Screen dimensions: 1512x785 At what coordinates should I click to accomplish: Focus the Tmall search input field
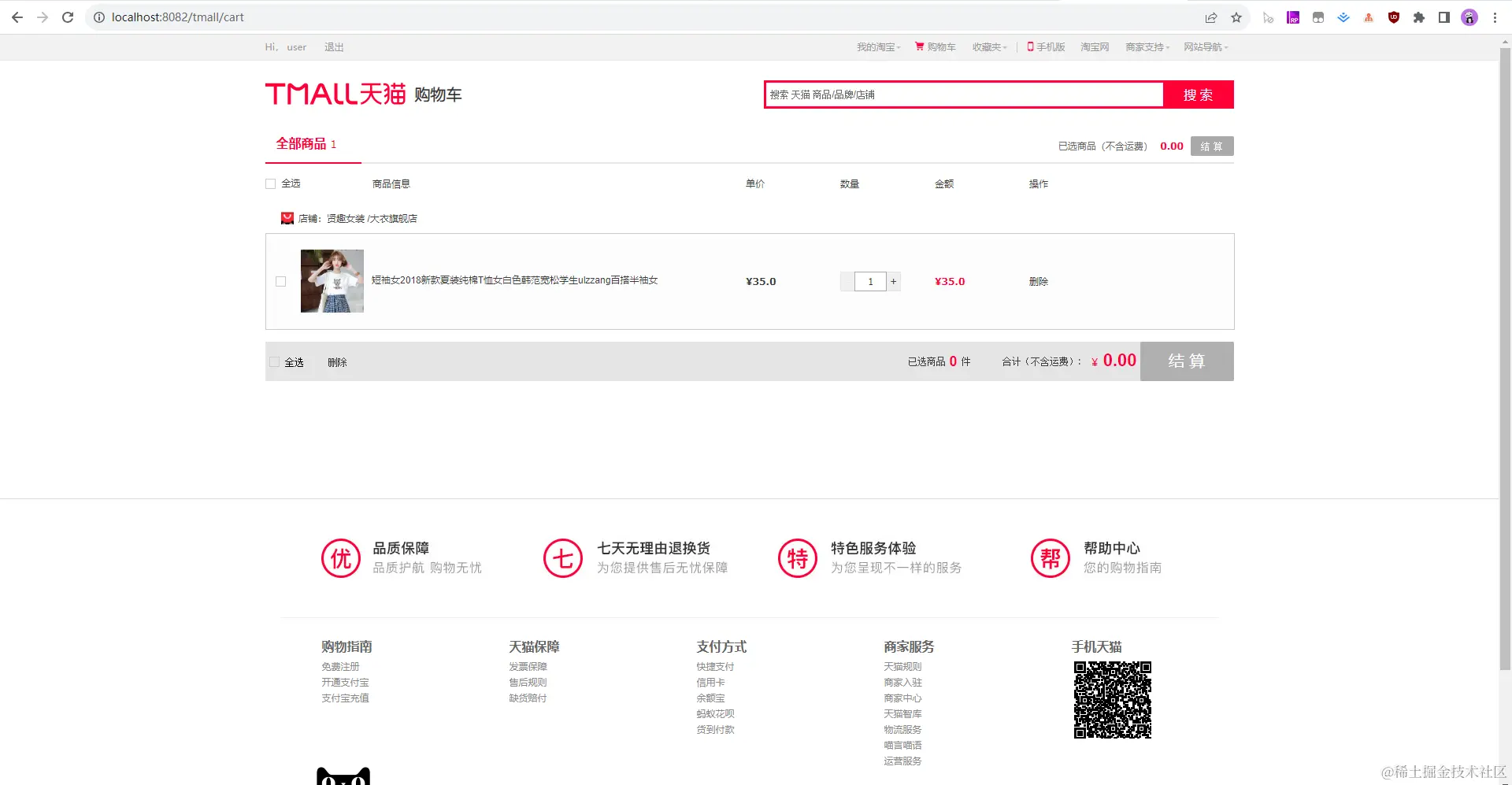pos(964,94)
